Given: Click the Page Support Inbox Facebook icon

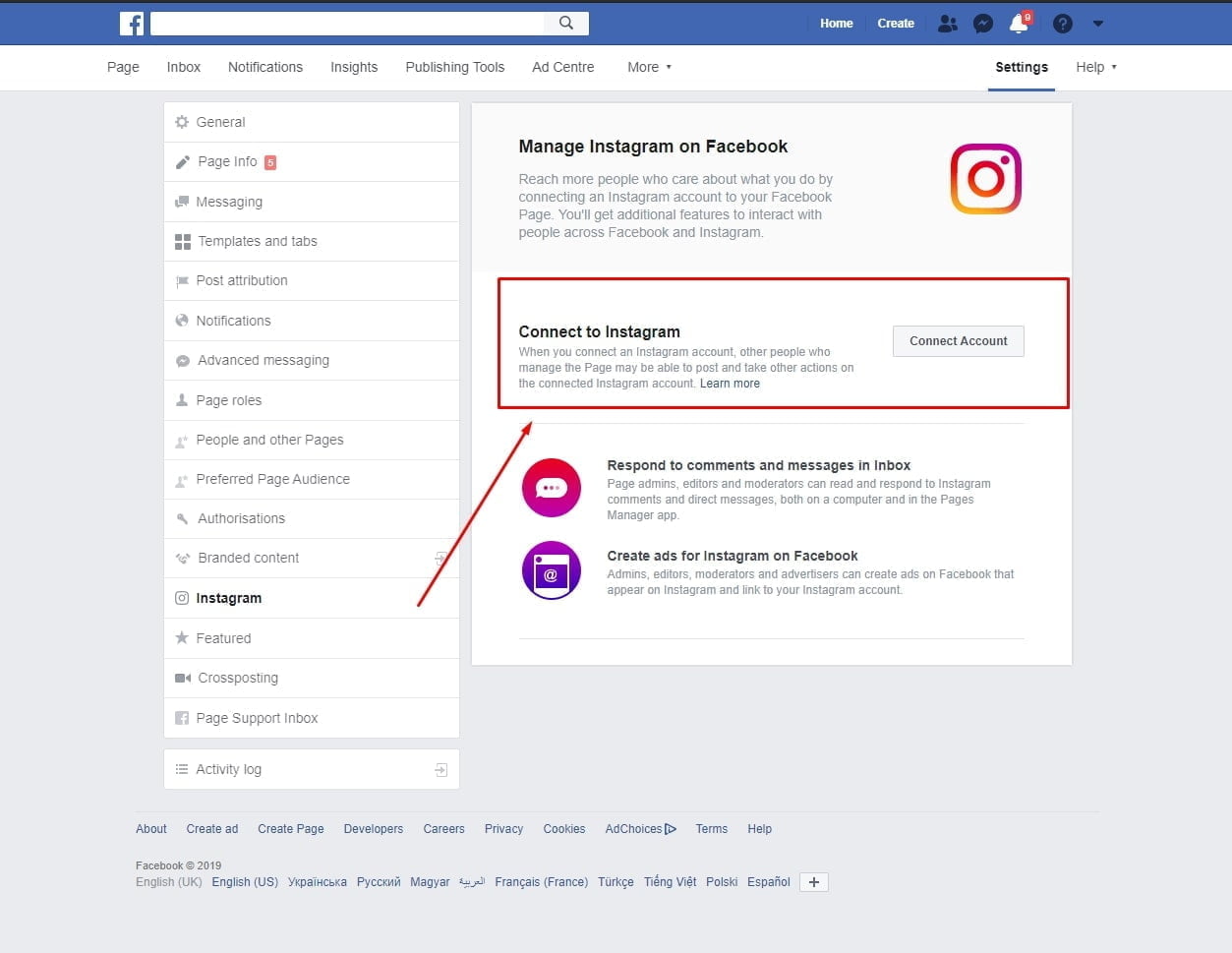Looking at the screenshot, I should click(182, 718).
